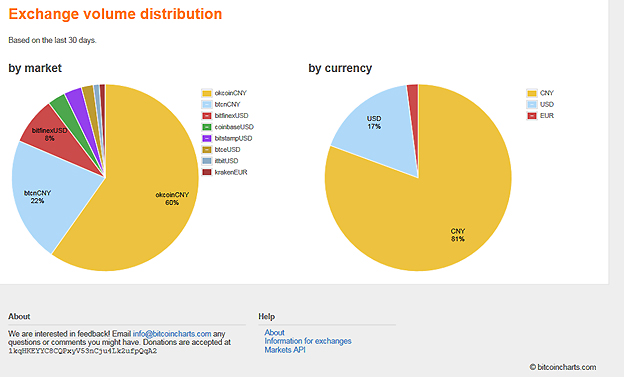Toggle the EUR currency legend marker
Viewport: 624px width, 377px height.
click(532, 116)
